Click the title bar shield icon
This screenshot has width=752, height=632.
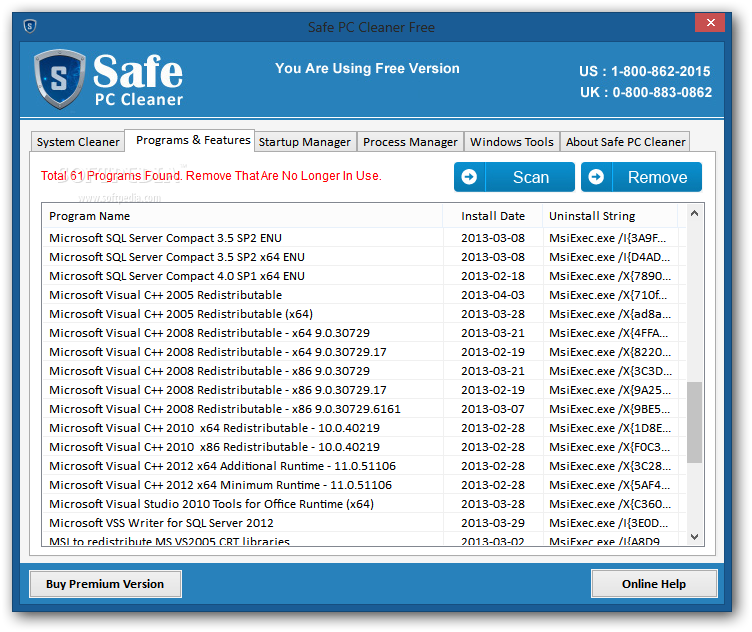point(30,26)
